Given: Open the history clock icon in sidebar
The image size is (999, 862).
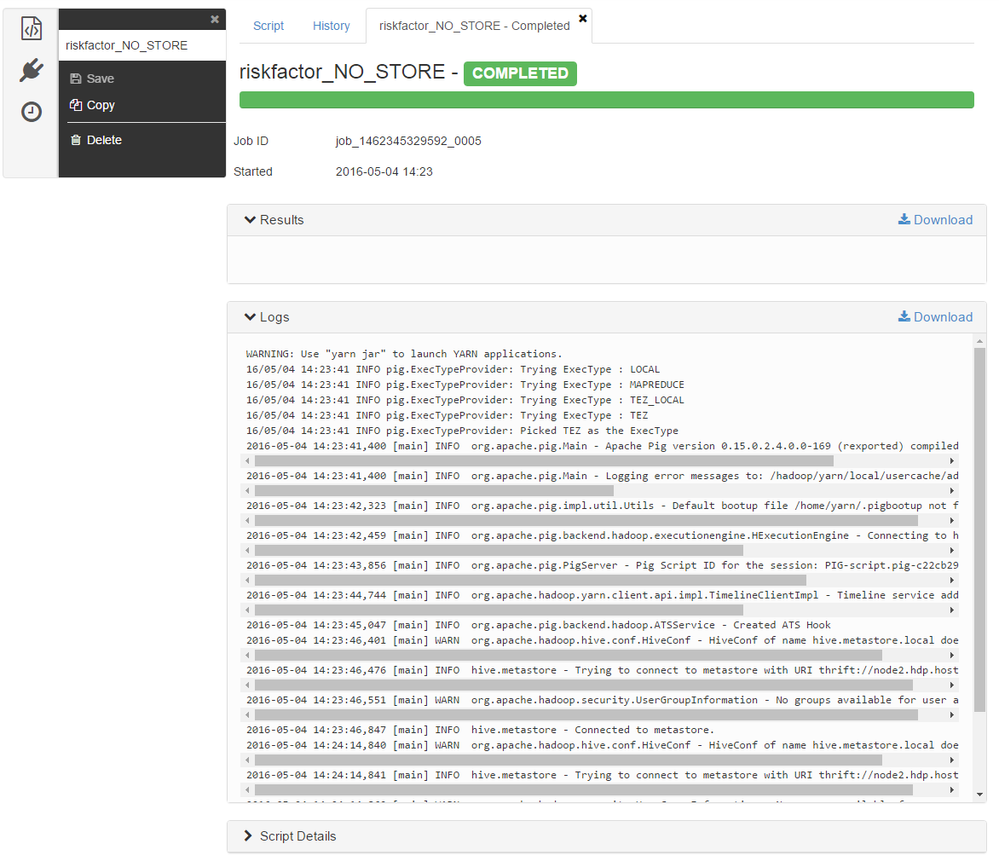Looking at the screenshot, I should pyautogui.click(x=31, y=111).
